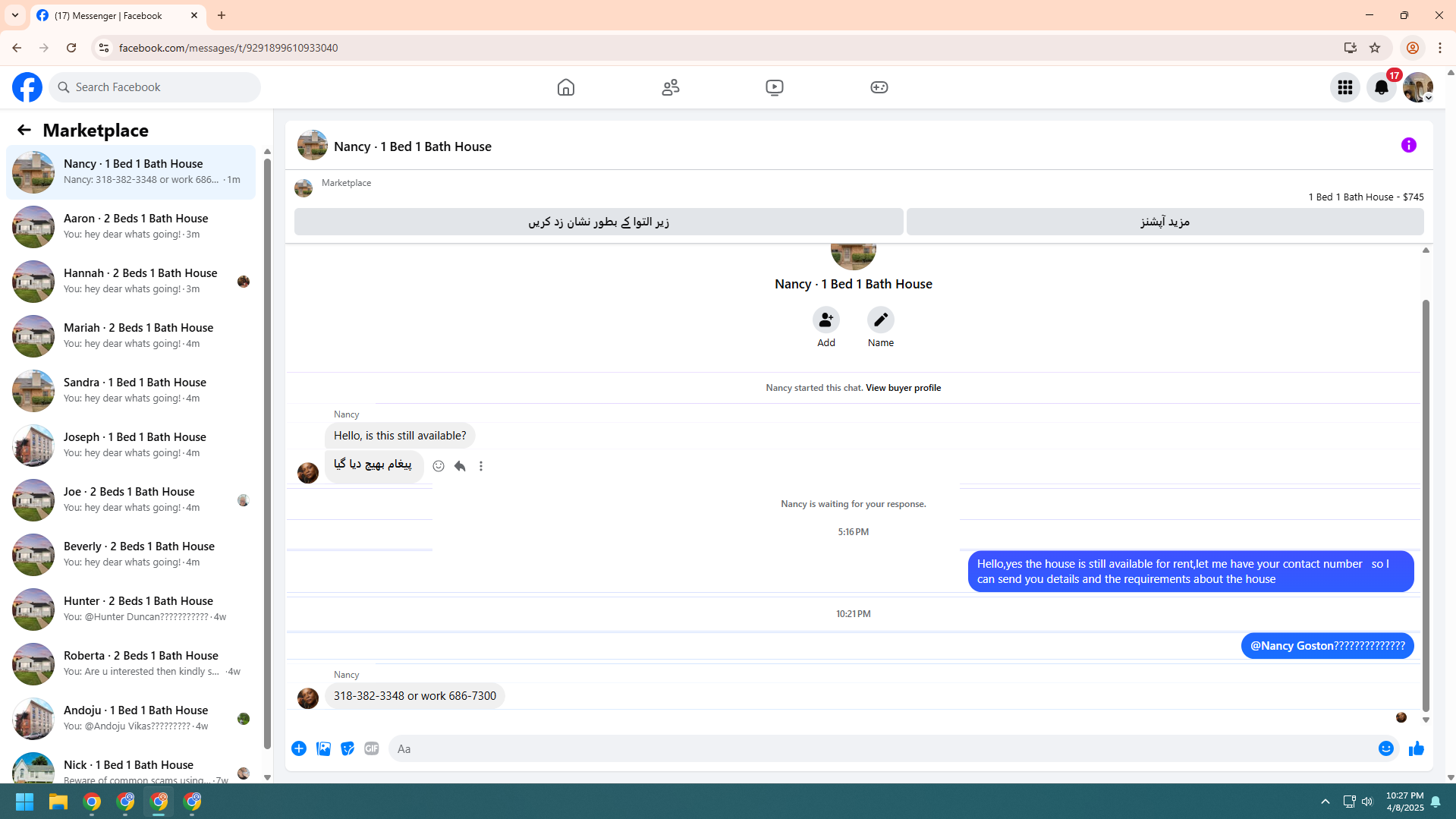
Task: Click the @Nancy Goston mention message
Action: point(1327,646)
